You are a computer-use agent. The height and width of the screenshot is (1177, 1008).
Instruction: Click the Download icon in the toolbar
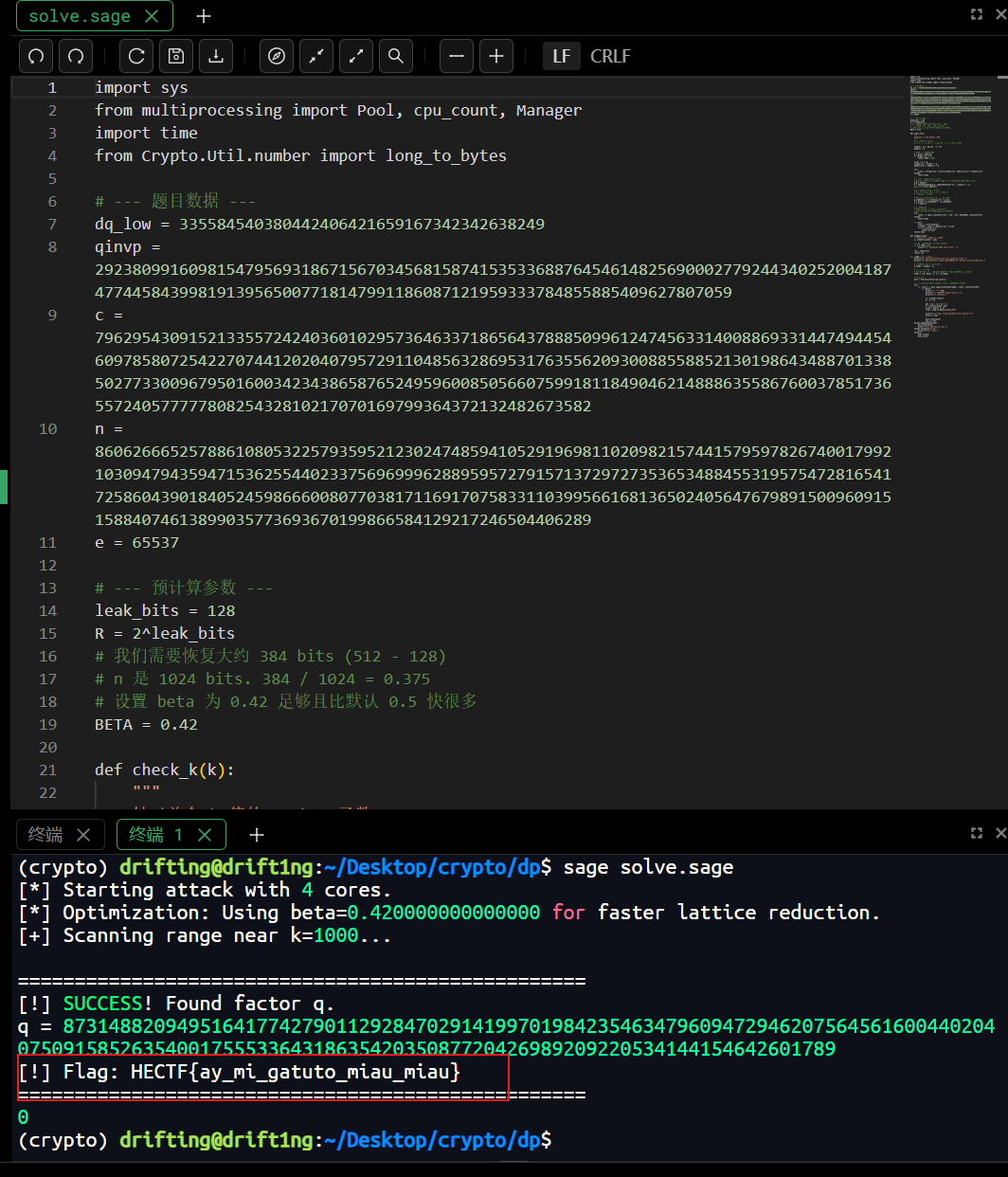tap(215, 56)
